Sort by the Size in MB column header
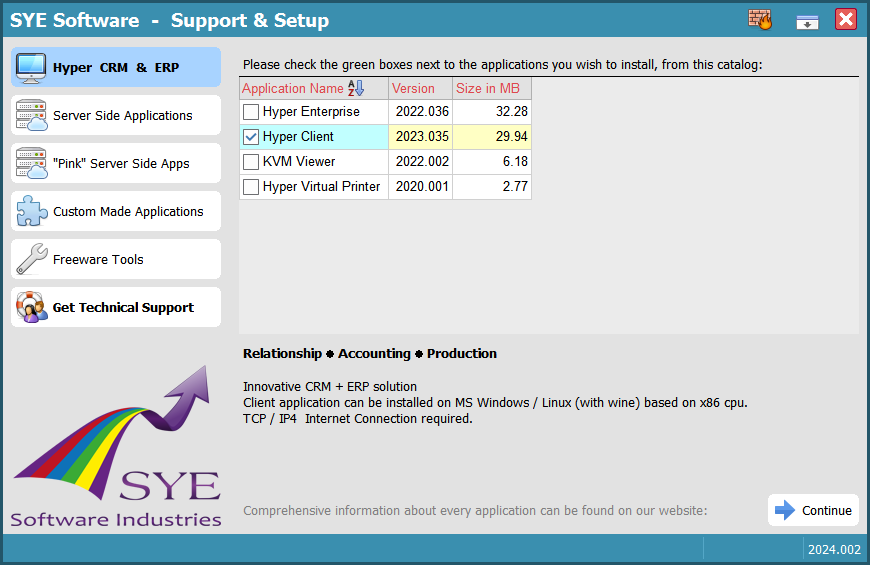 [x=492, y=88]
